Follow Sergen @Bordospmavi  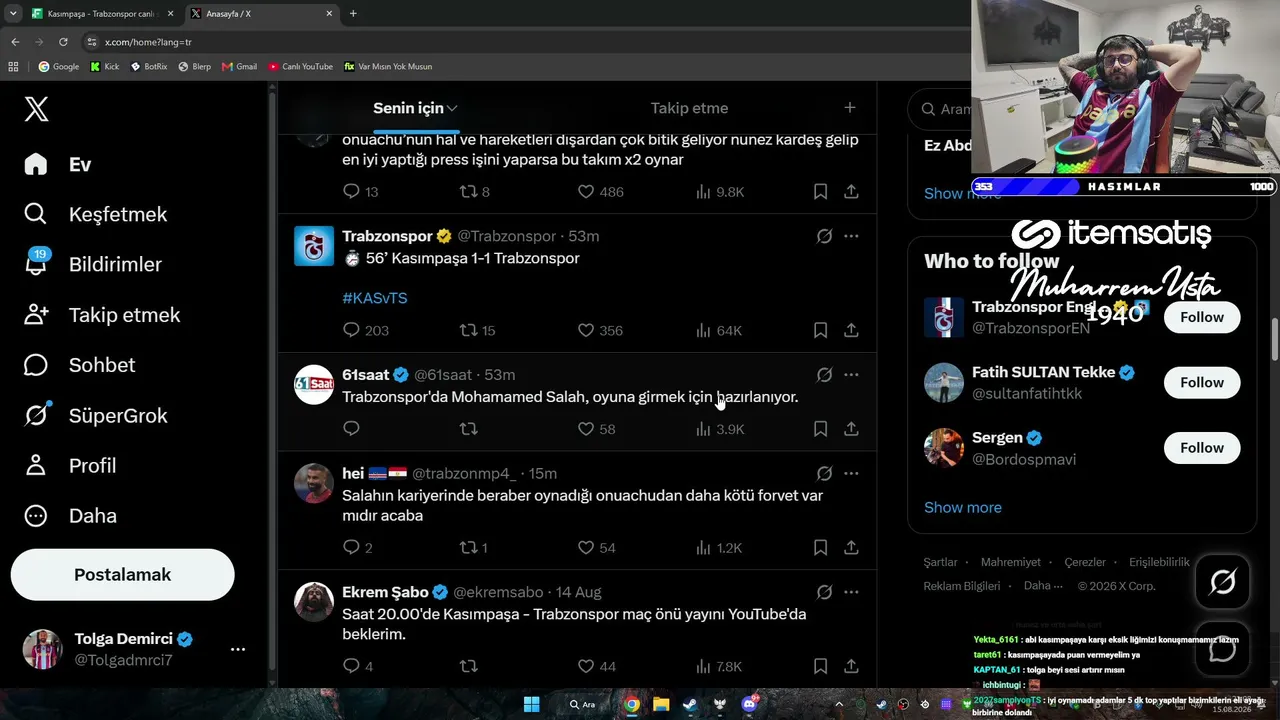1202,448
